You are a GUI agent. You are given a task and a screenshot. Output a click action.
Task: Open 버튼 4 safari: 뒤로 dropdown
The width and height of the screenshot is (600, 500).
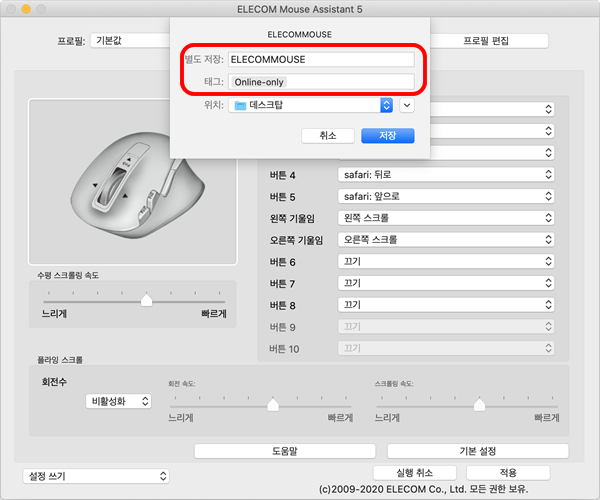446,175
